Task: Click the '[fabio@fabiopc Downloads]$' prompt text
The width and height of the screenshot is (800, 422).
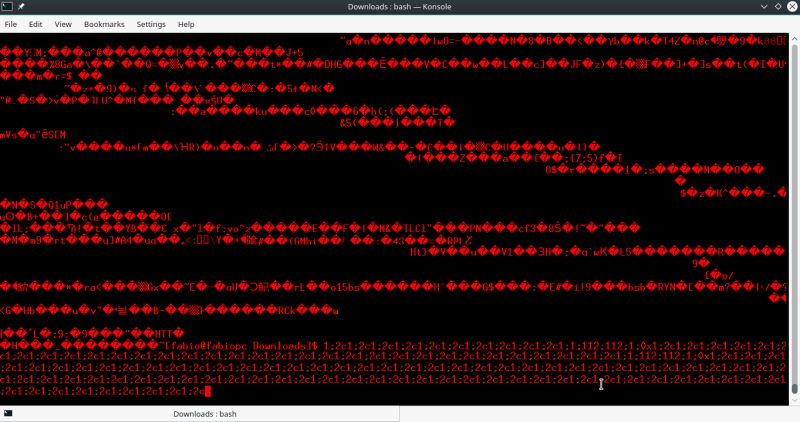Action: click(241, 346)
